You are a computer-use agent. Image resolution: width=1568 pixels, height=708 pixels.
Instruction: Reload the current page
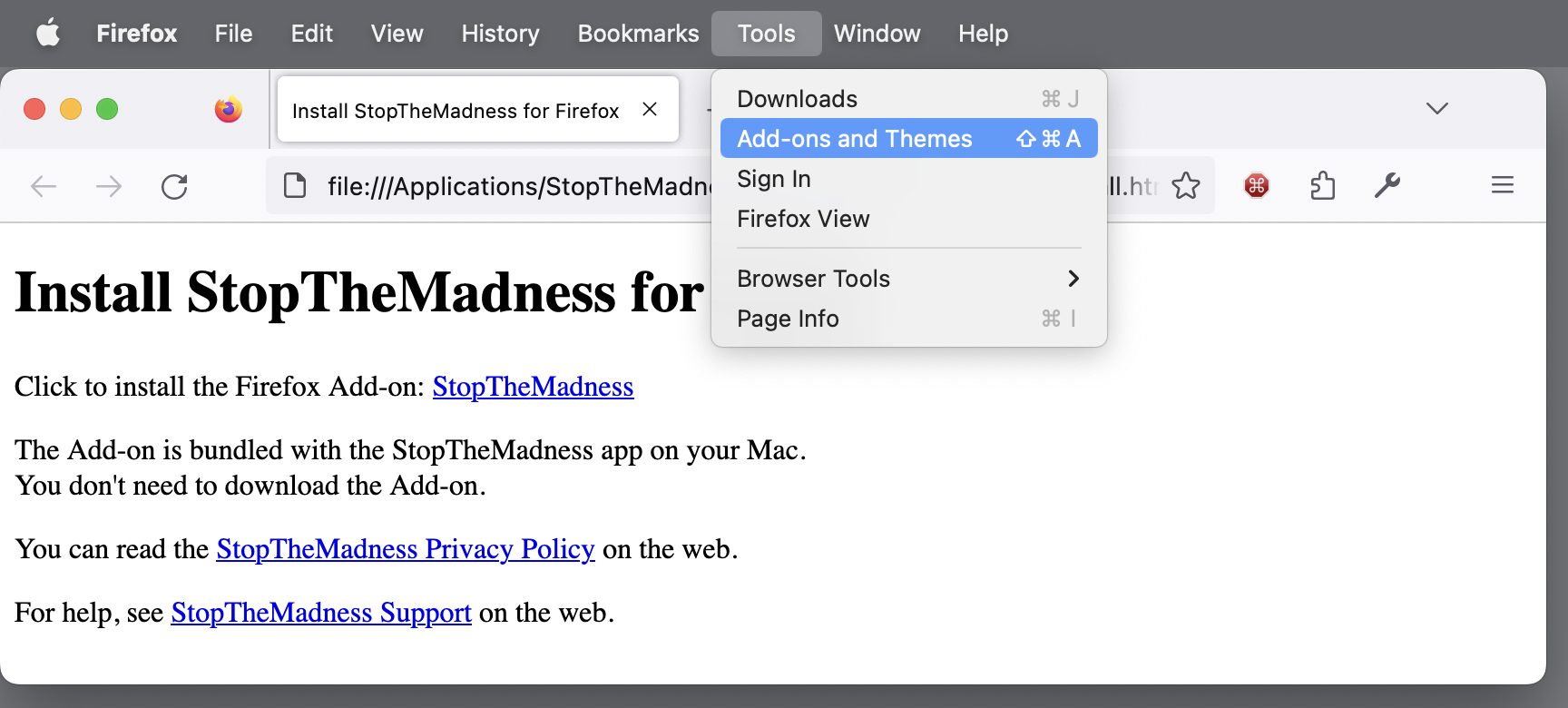pyautogui.click(x=174, y=187)
